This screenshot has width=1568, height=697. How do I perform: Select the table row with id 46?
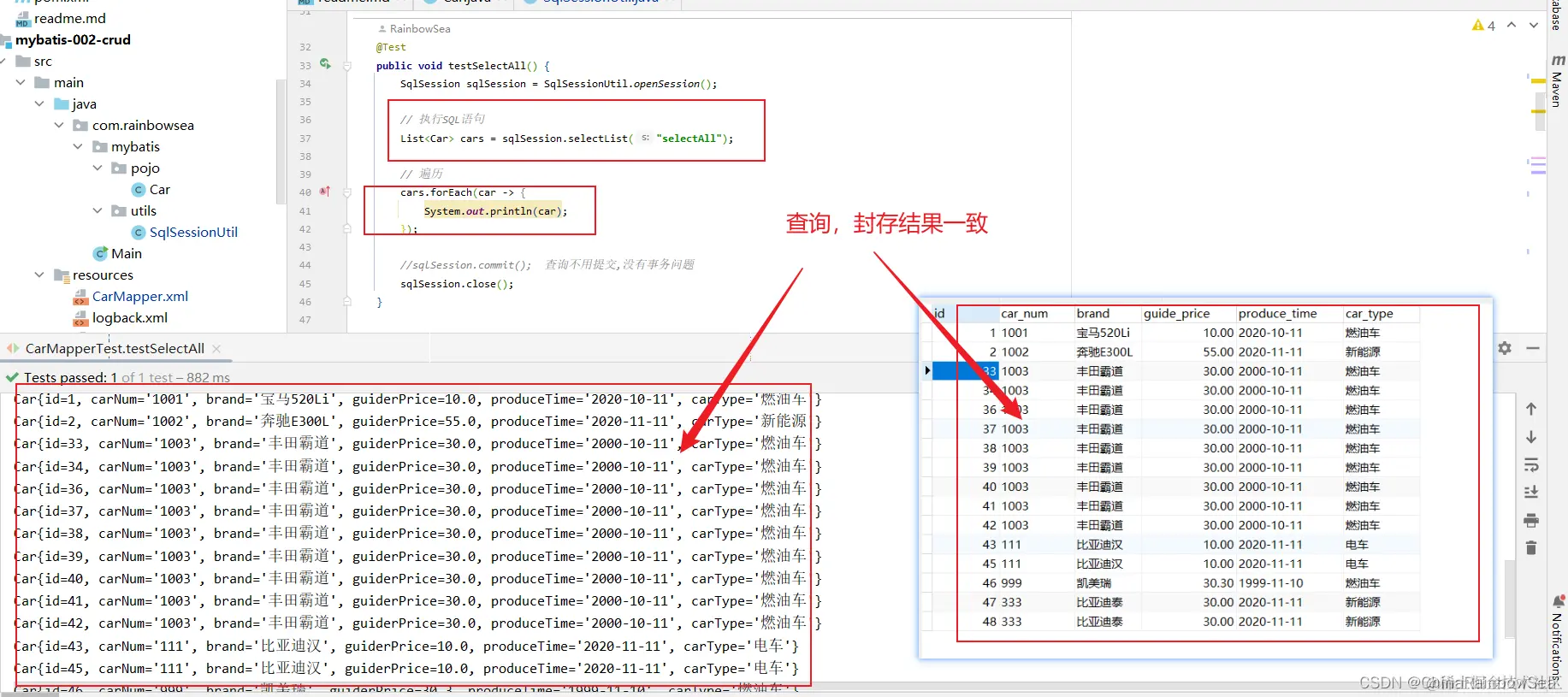[x=1176, y=582]
